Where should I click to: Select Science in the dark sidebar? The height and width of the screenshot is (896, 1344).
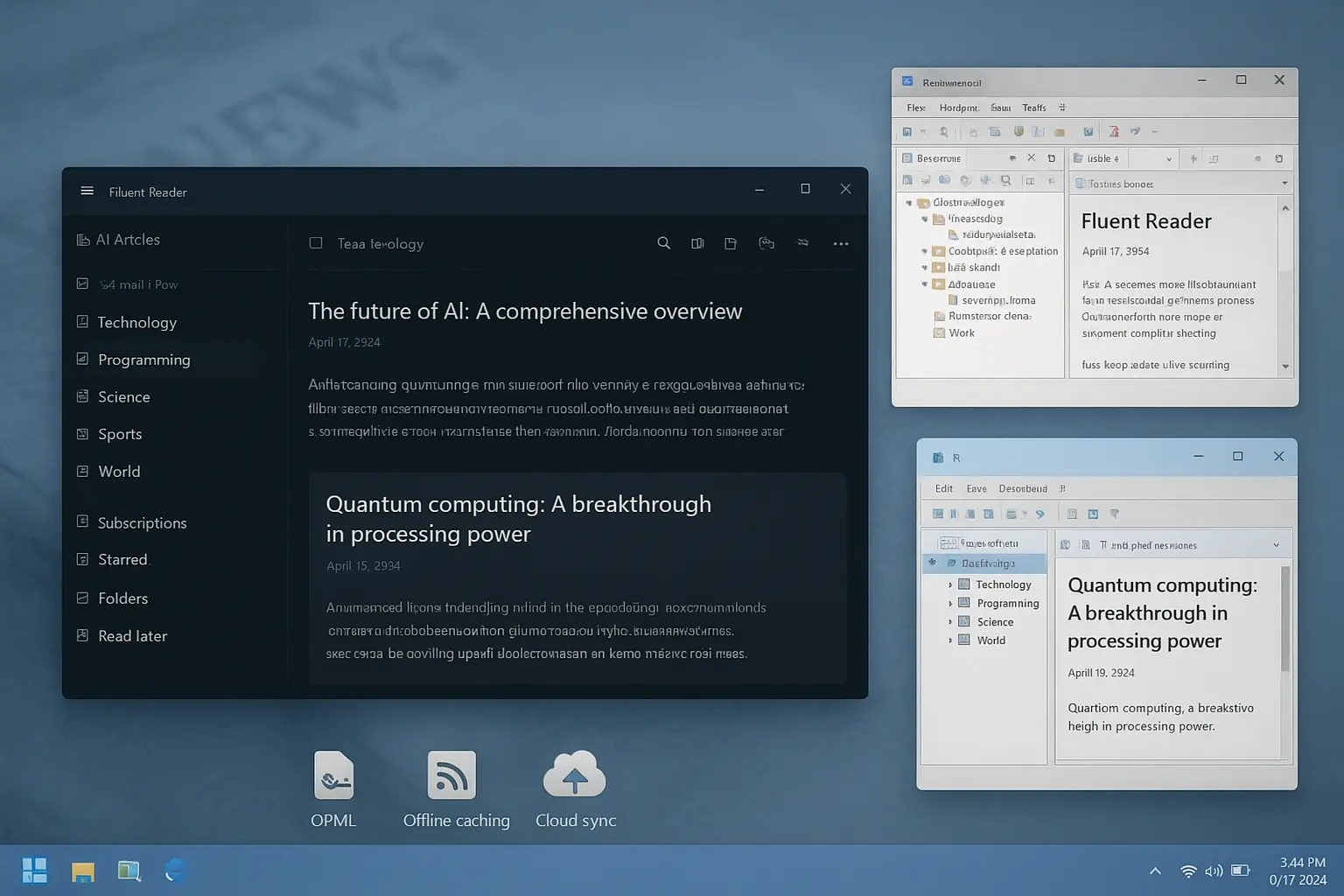[124, 396]
